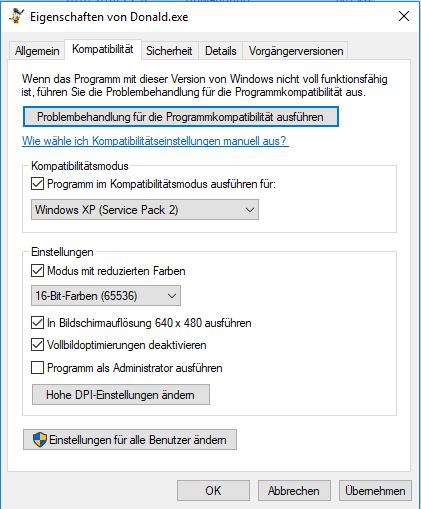Viewport: 421px width, 509px height.
Task: Select the Vorgängerversionen tab
Action: pyautogui.click(x=296, y=51)
